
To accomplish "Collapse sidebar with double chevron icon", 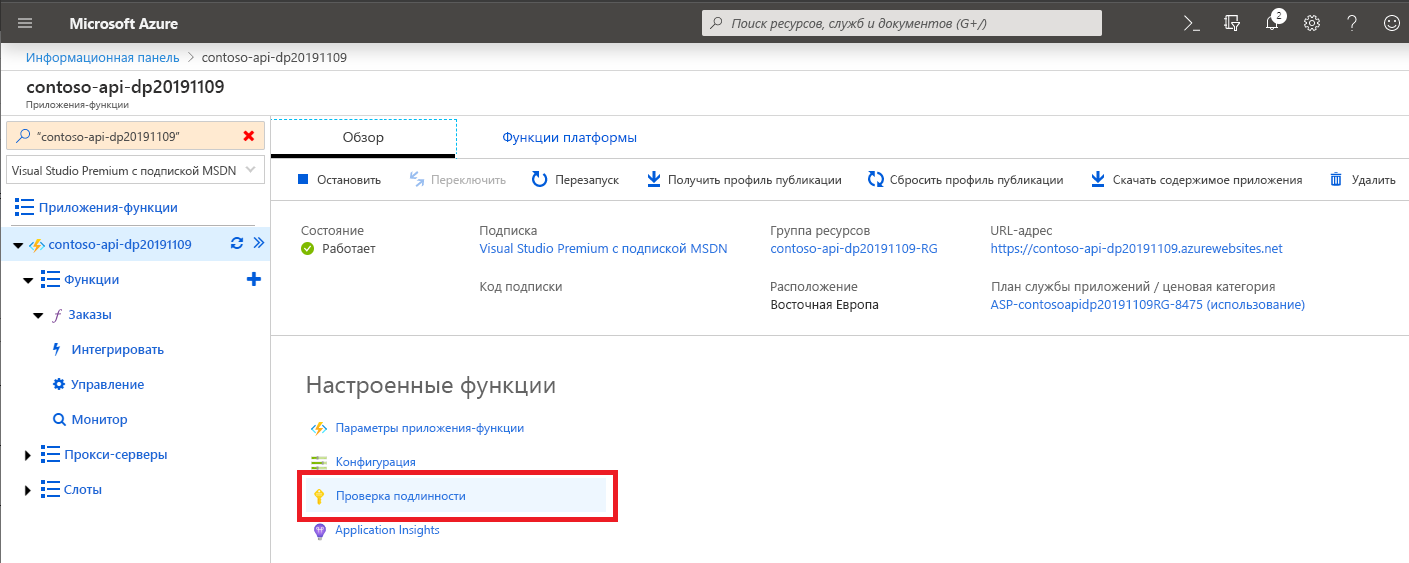I will [258, 243].
